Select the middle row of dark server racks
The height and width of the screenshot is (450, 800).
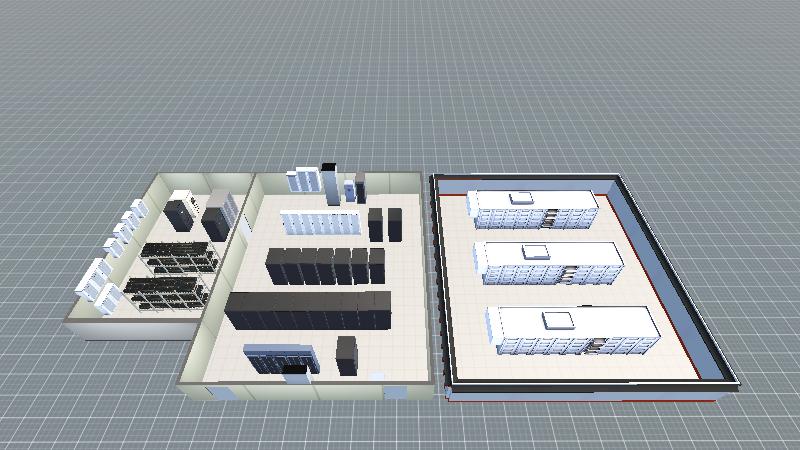pyautogui.click(x=325, y=267)
